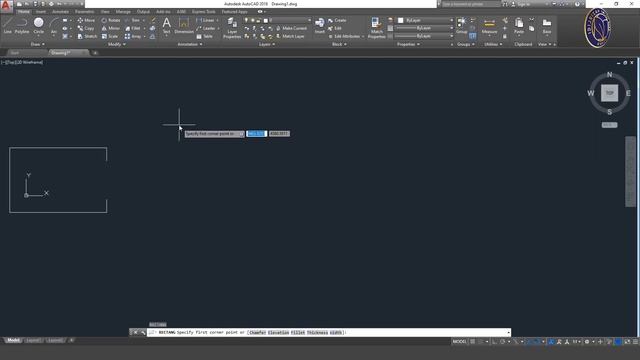Screen dimensions: 640x360
Task: Open the AutoCAD application menu
Action: [6, 6]
